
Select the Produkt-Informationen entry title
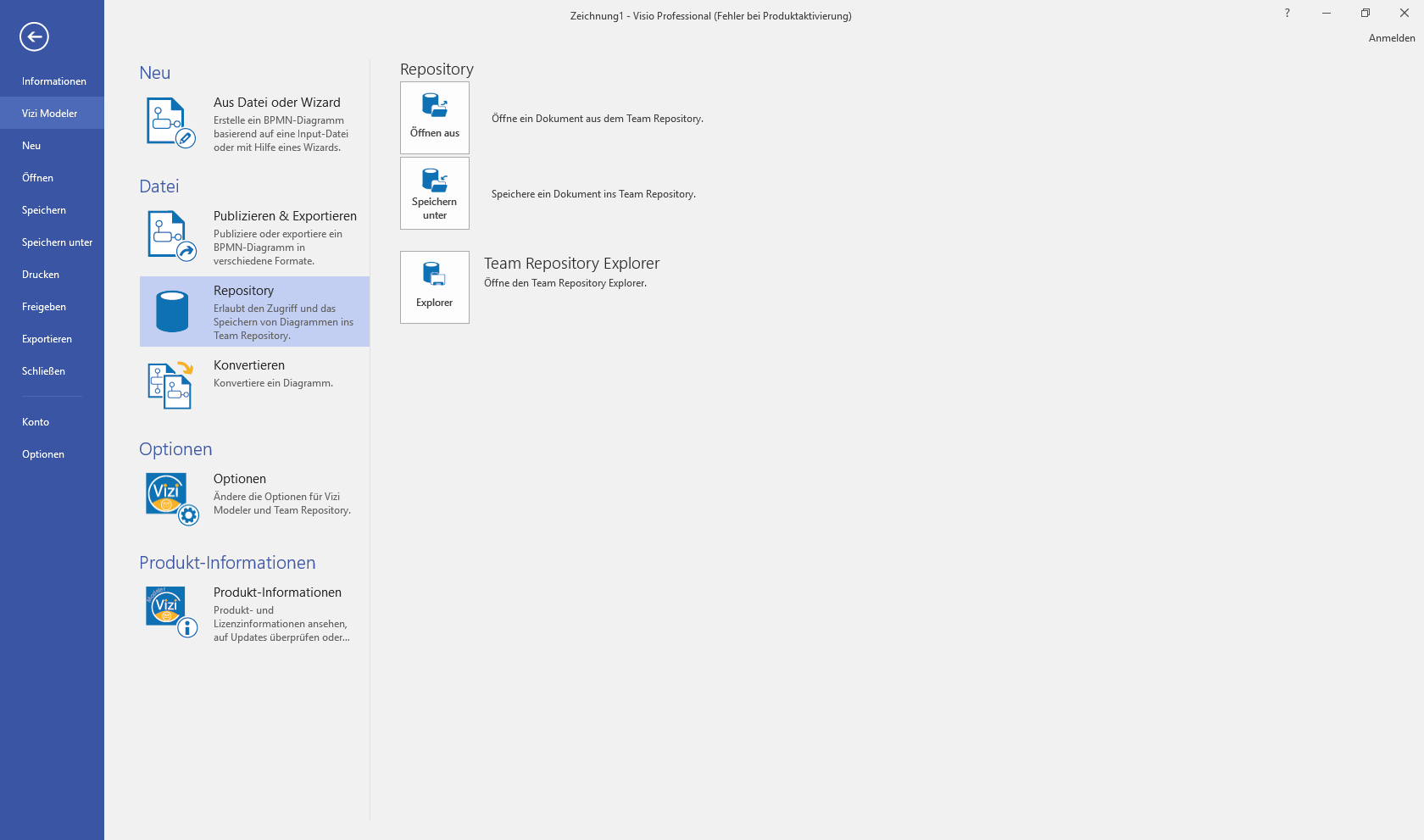pyautogui.click(x=277, y=592)
